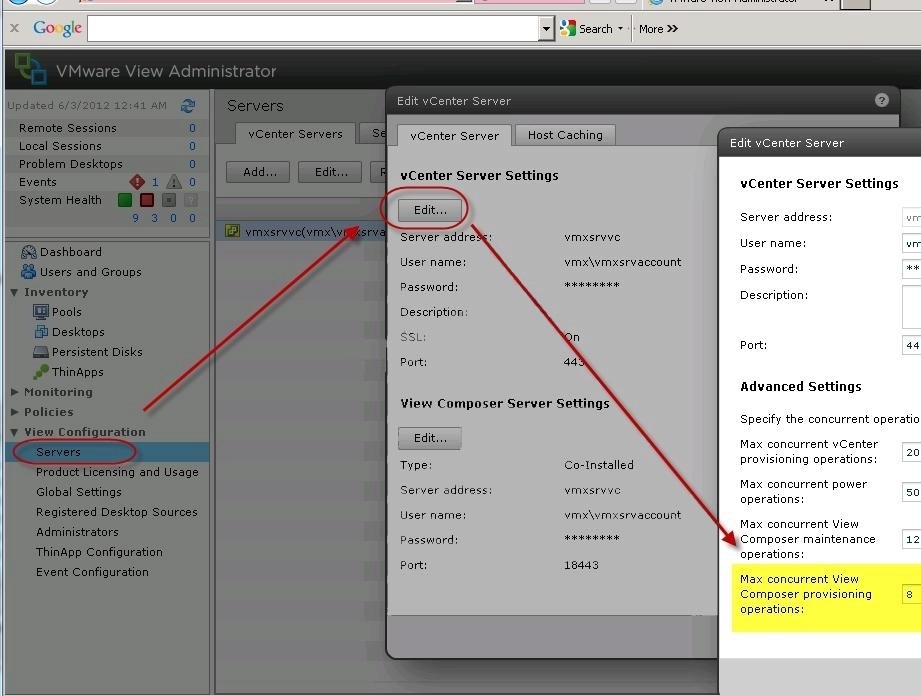Viewport: 921px width, 696px height.
Task: Click the Desktops icon in Inventory
Action: pyautogui.click(x=41, y=332)
